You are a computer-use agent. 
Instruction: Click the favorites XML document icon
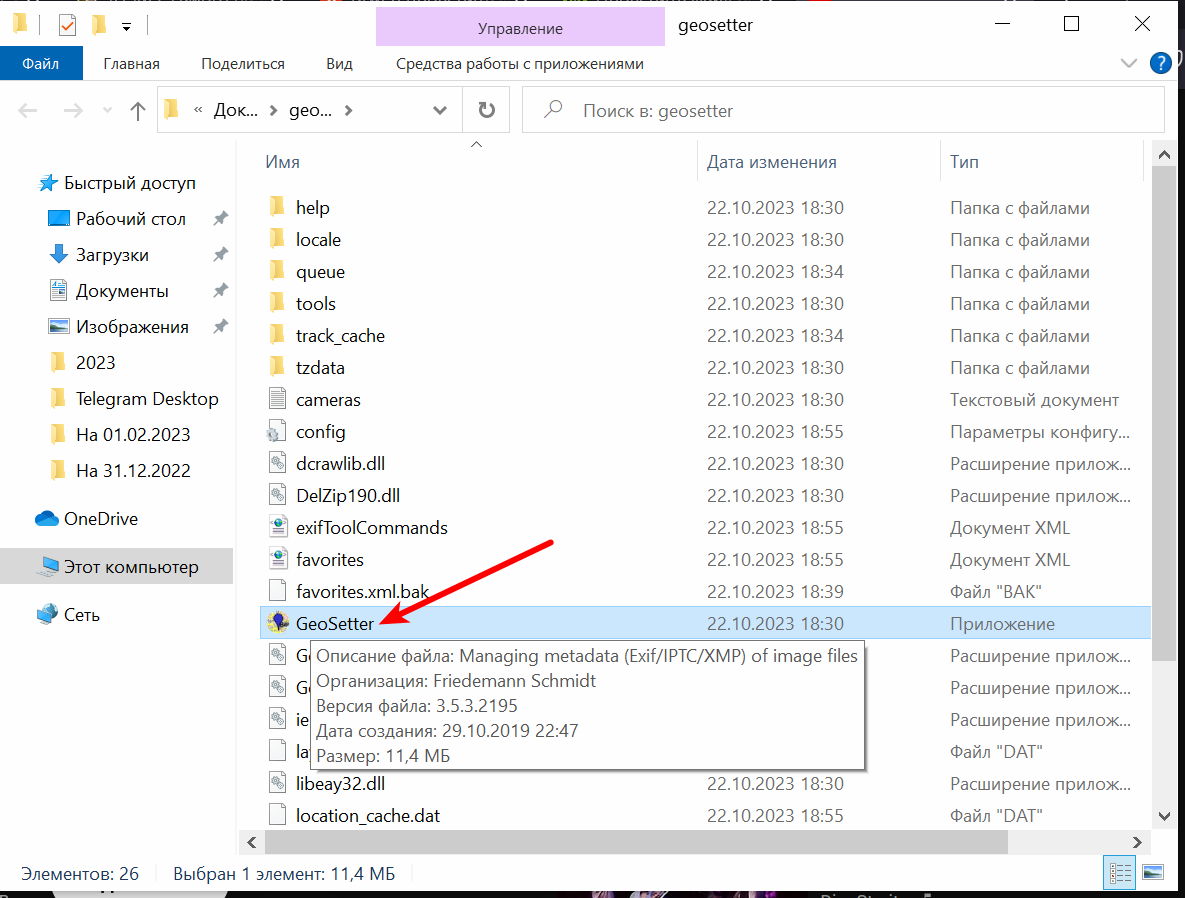[x=277, y=559]
